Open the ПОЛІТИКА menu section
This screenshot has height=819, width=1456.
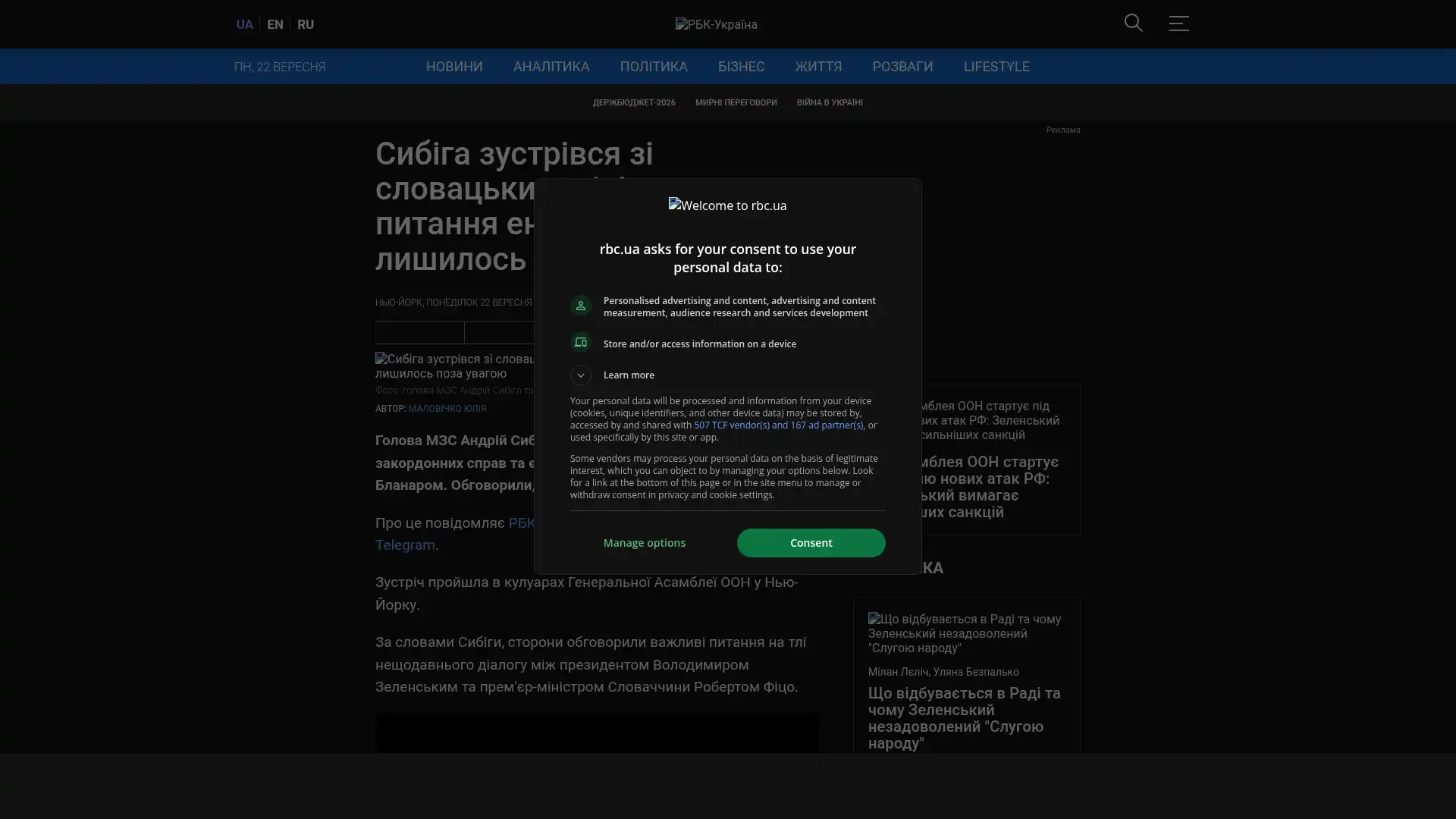[653, 67]
